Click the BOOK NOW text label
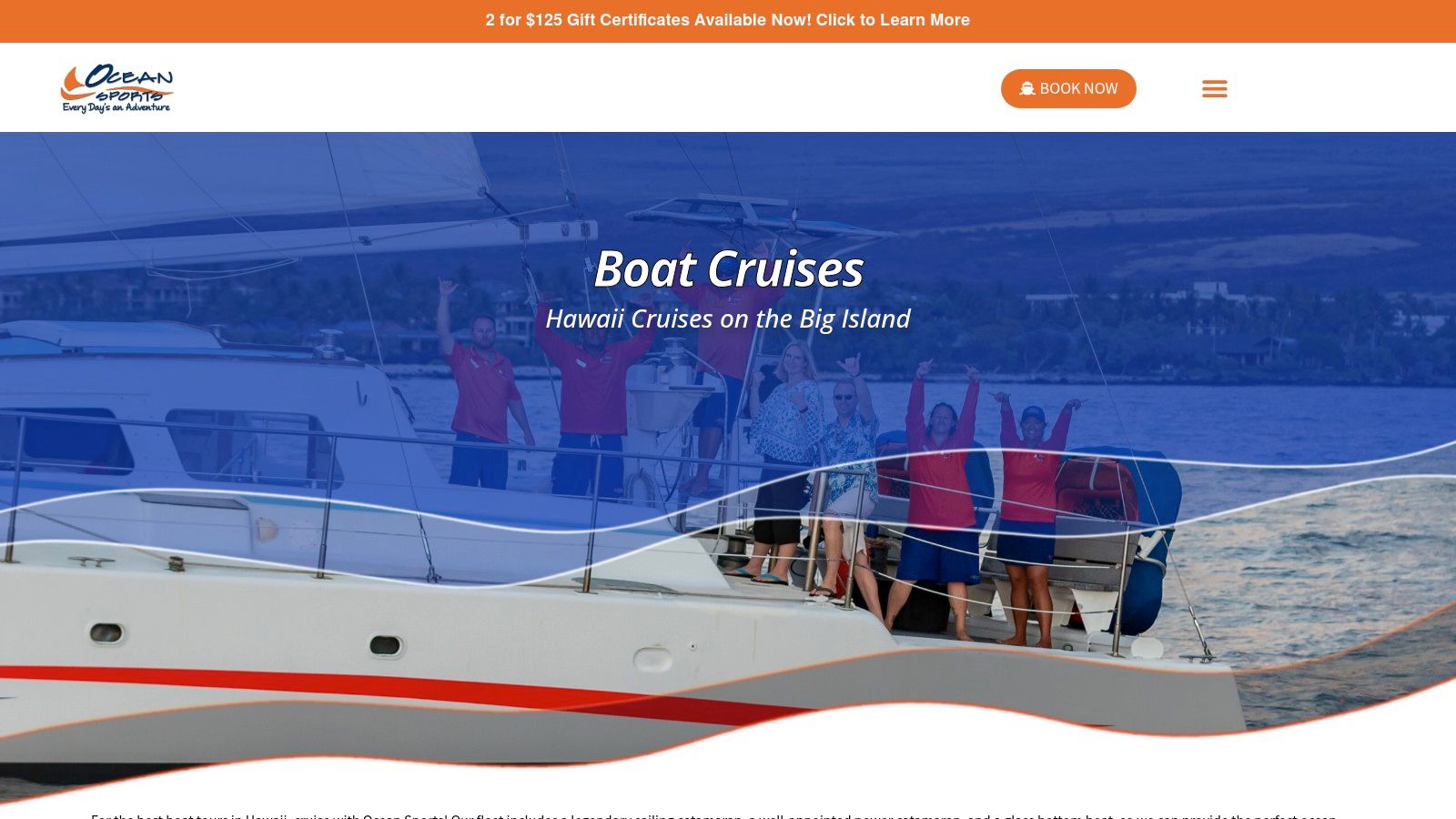The width and height of the screenshot is (1456, 819). (1078, 88)
